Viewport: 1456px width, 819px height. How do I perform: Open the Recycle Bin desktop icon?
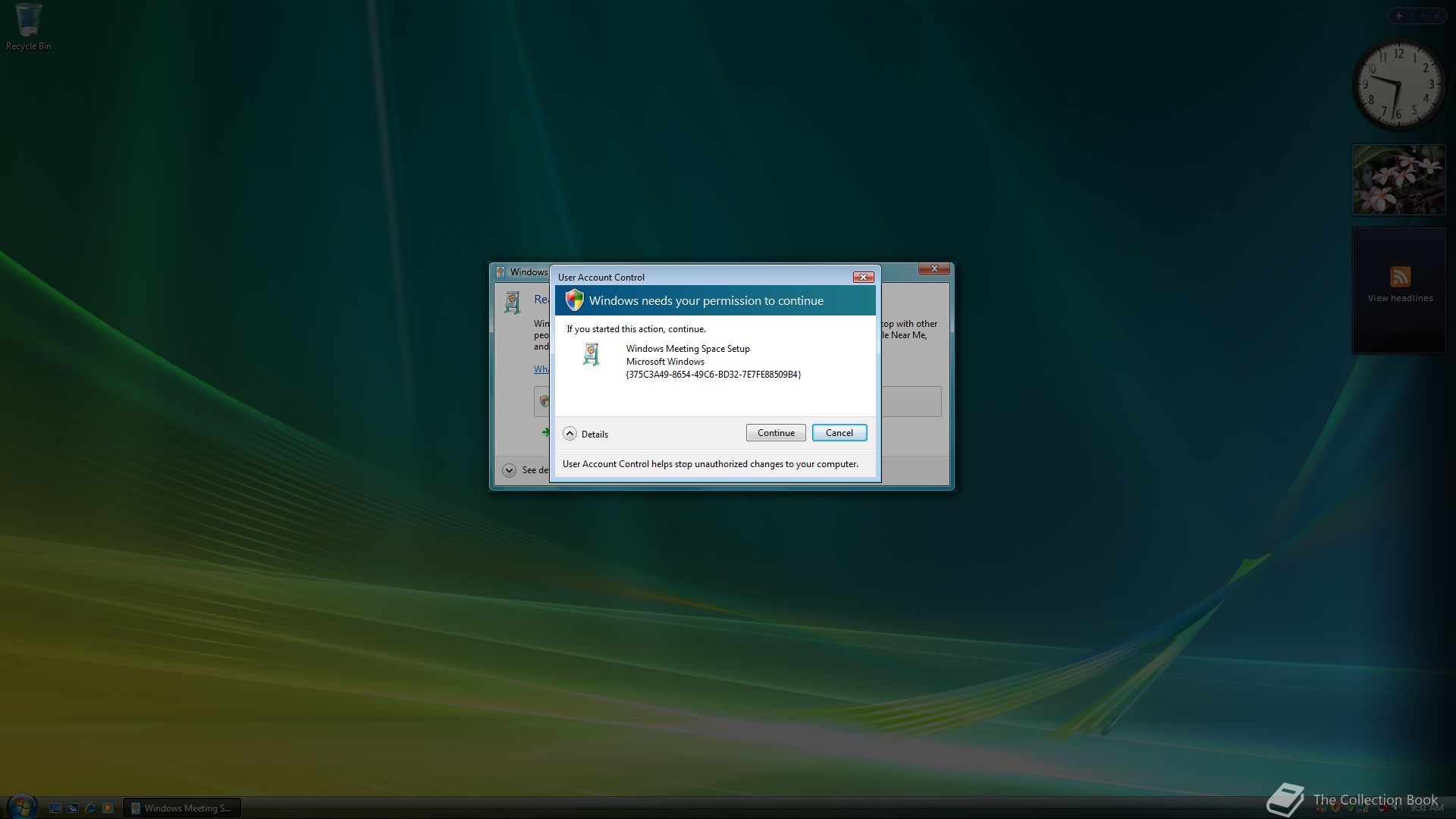pyautogui.click(x=29, y=27)
